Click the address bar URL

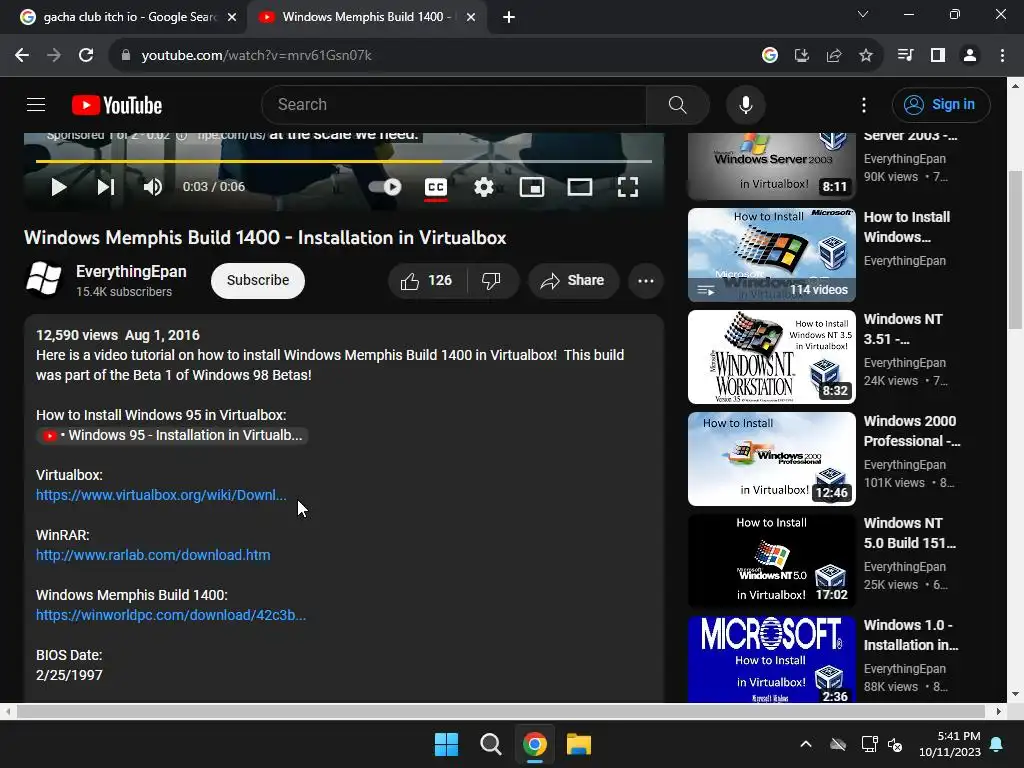pos(256,56)
